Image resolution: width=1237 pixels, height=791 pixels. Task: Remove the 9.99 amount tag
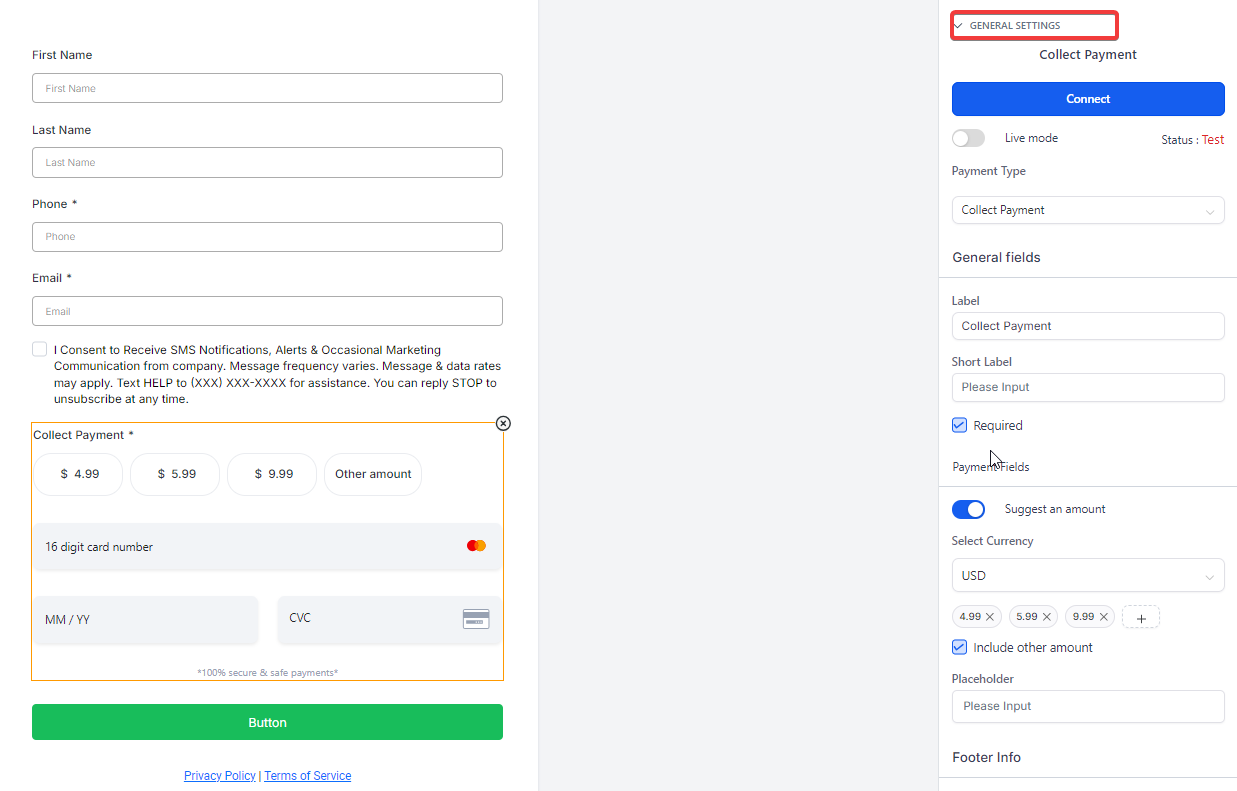pyautogui.click(x=1104, y=617)
